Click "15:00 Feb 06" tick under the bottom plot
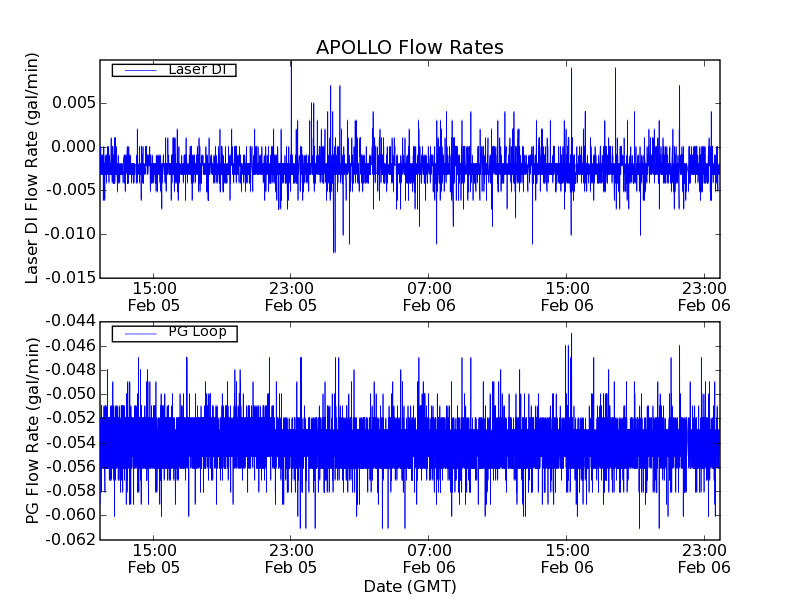 click(x=567, y=558)
